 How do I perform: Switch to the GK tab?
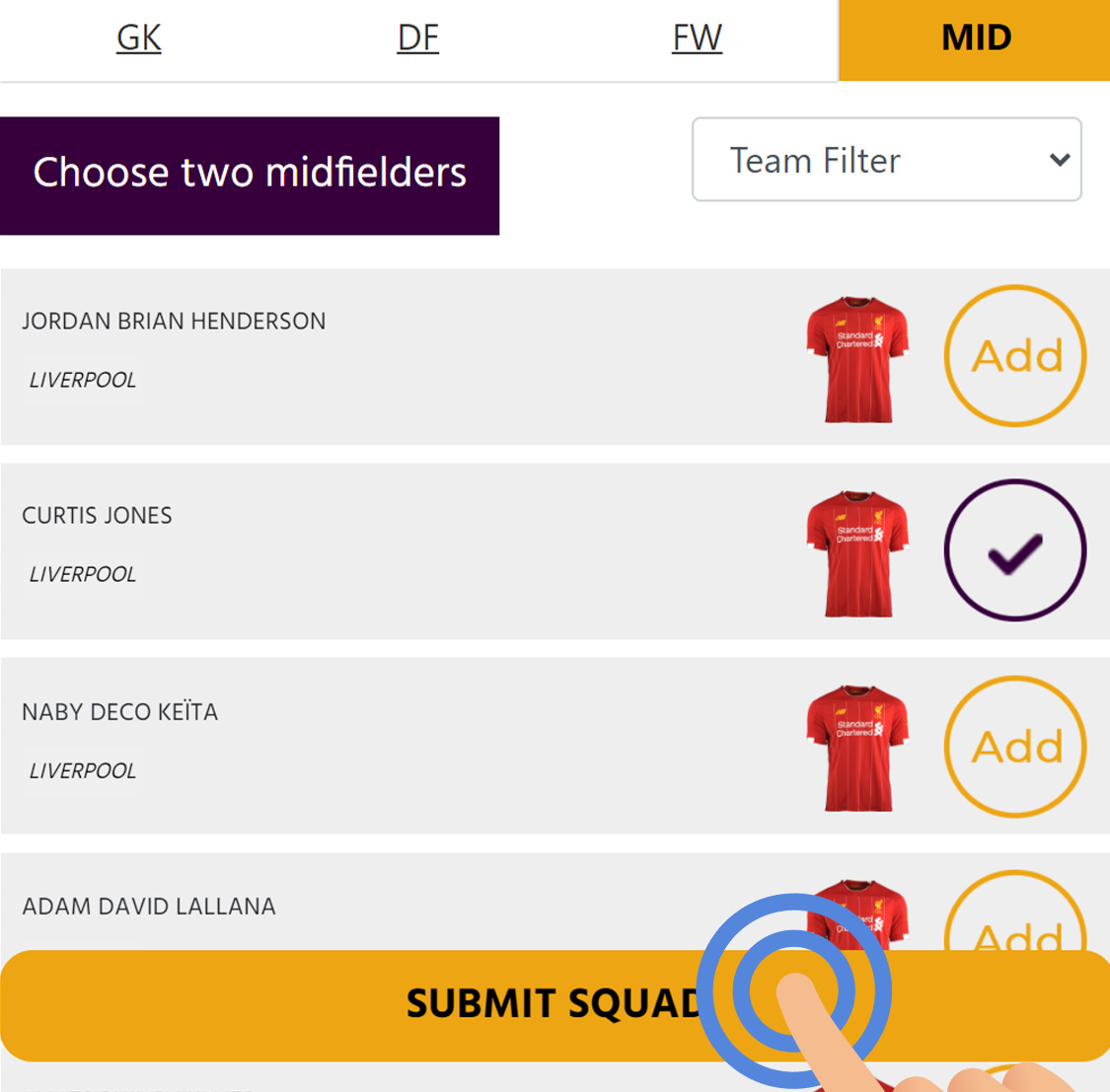click(x=139, y=37)
